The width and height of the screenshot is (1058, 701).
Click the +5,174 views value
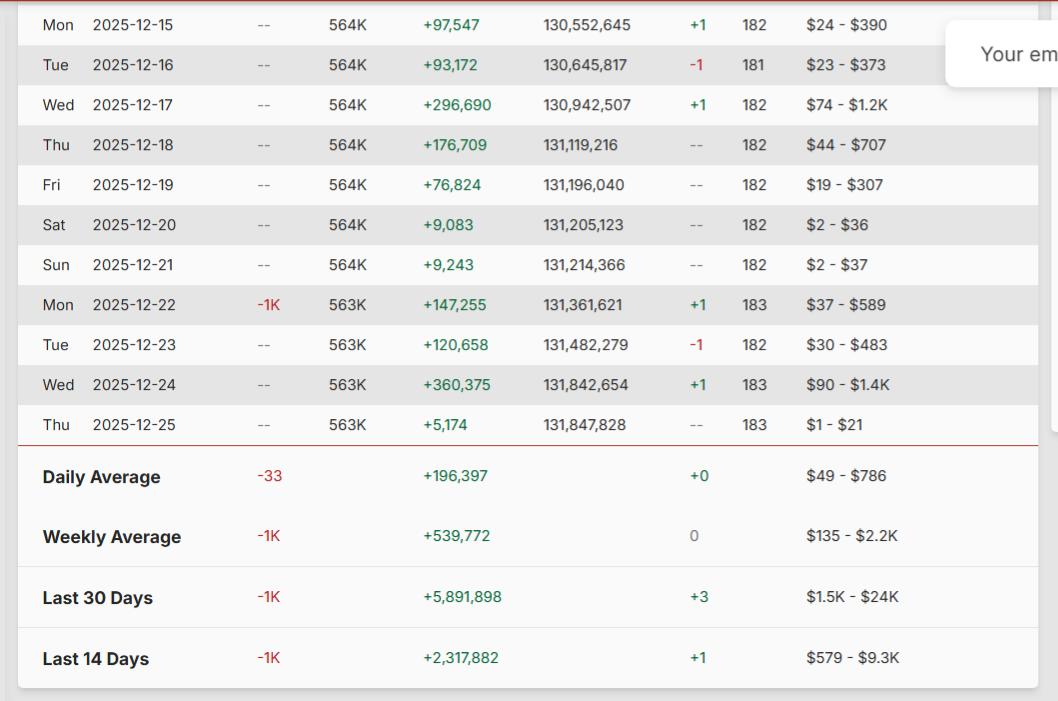pos(445,425)
